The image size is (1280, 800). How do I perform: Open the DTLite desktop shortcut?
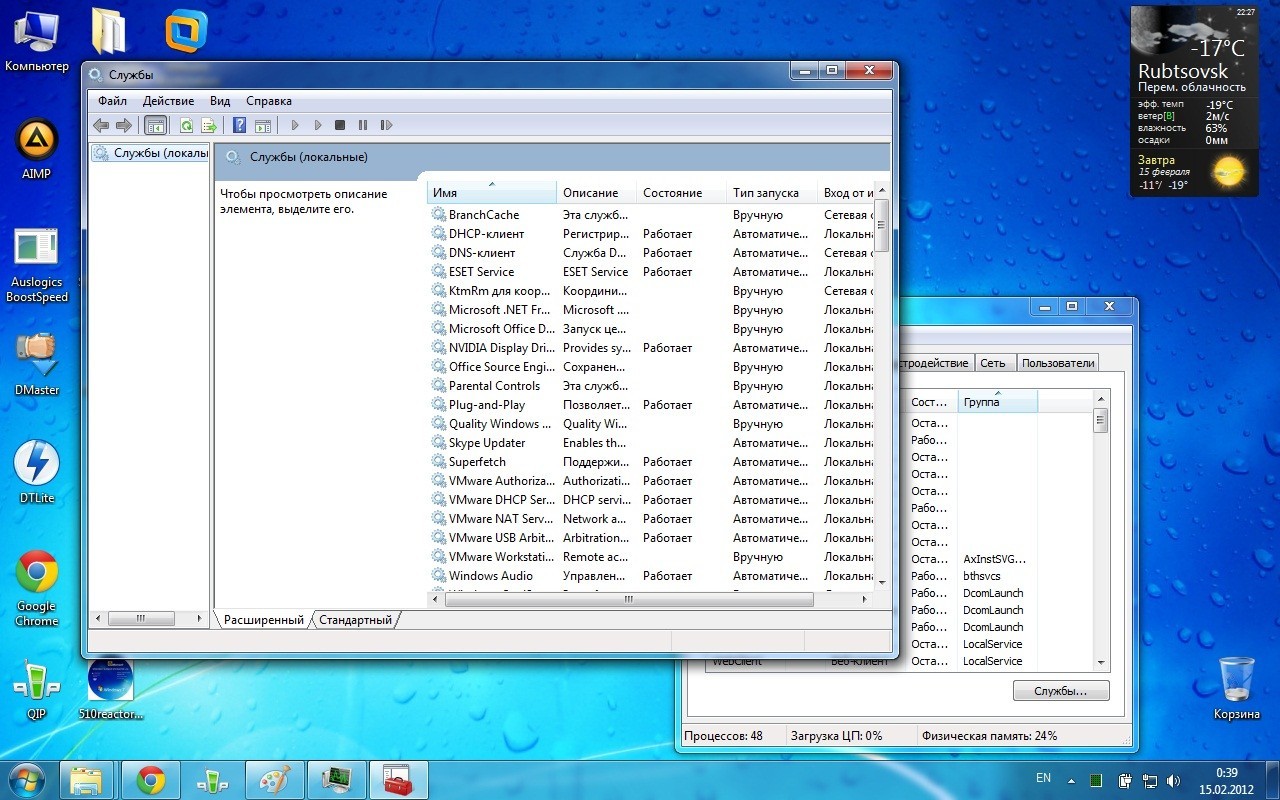click(x=37, y=472)
